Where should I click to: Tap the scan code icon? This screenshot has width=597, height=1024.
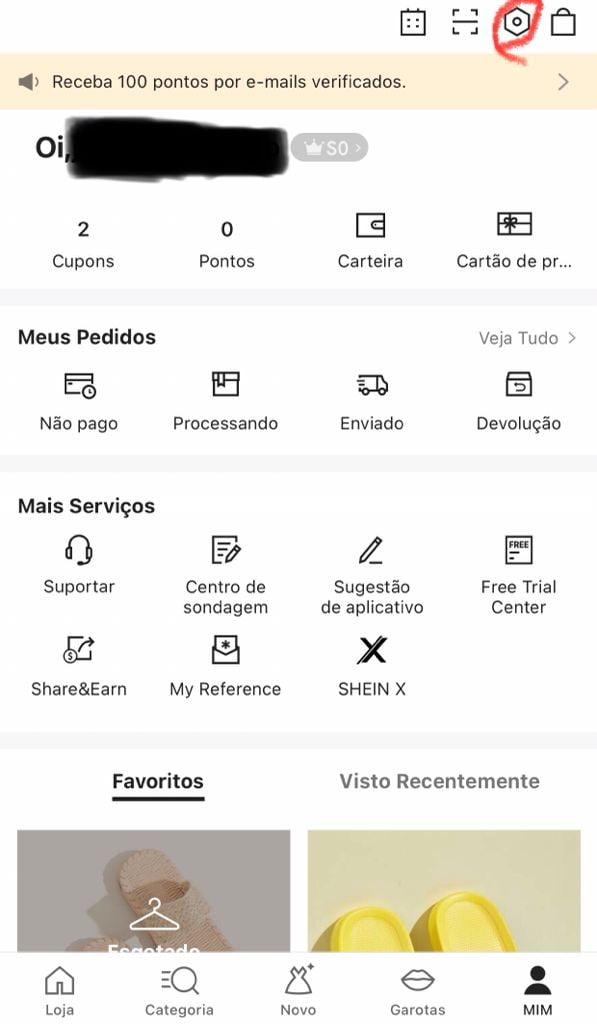click(x=465, y=22)
